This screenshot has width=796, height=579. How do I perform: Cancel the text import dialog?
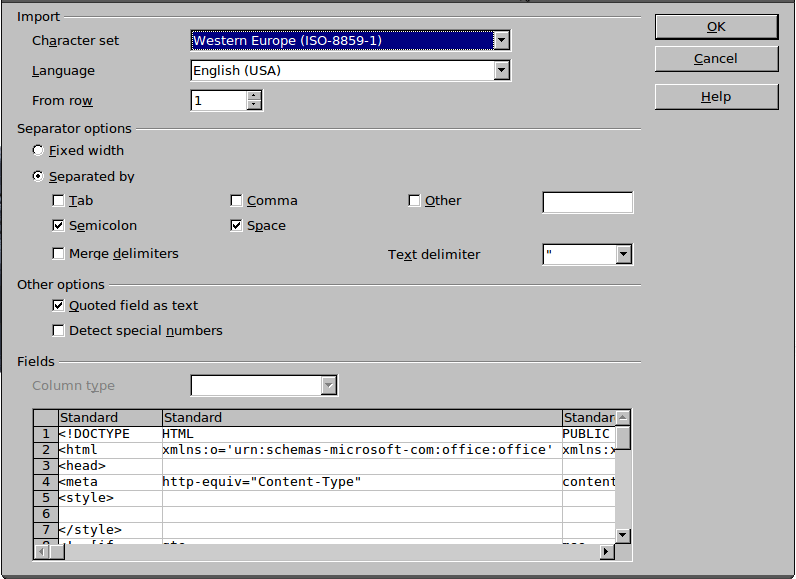716,59
